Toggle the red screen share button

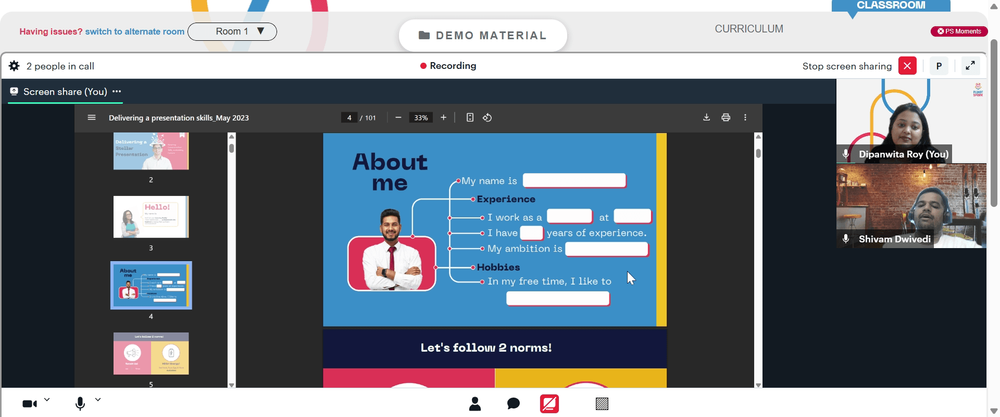pos(550,404)
